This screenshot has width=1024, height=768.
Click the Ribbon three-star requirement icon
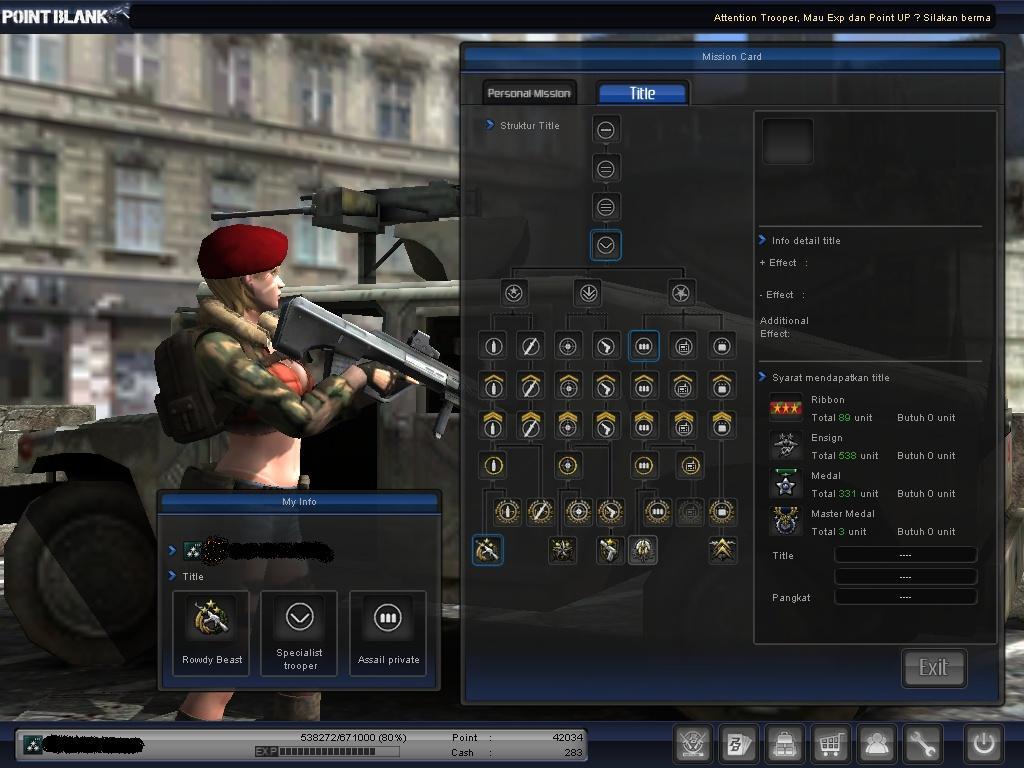point(785,408)
